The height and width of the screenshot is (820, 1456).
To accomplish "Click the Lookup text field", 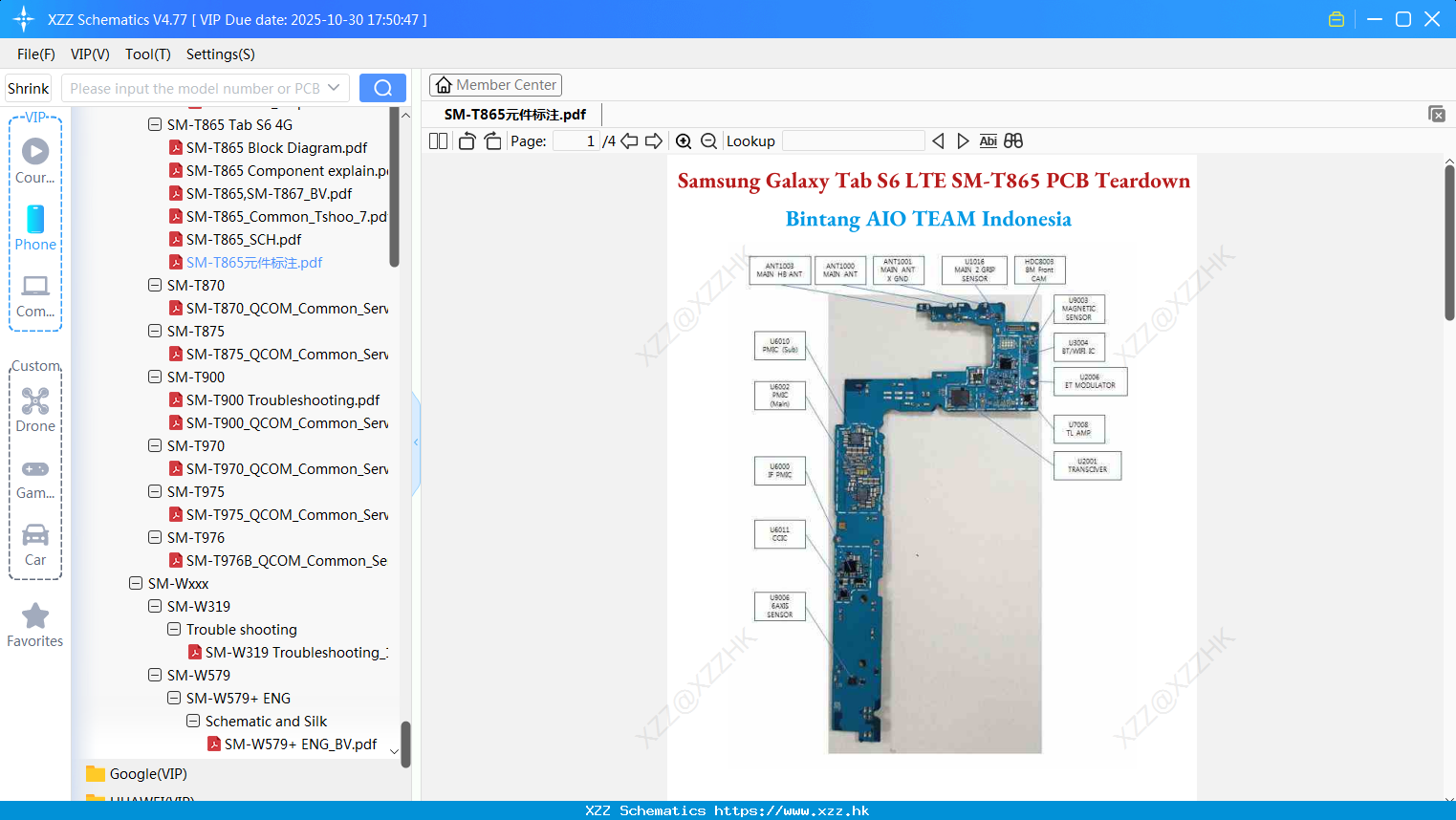I will tap(853, 141).
